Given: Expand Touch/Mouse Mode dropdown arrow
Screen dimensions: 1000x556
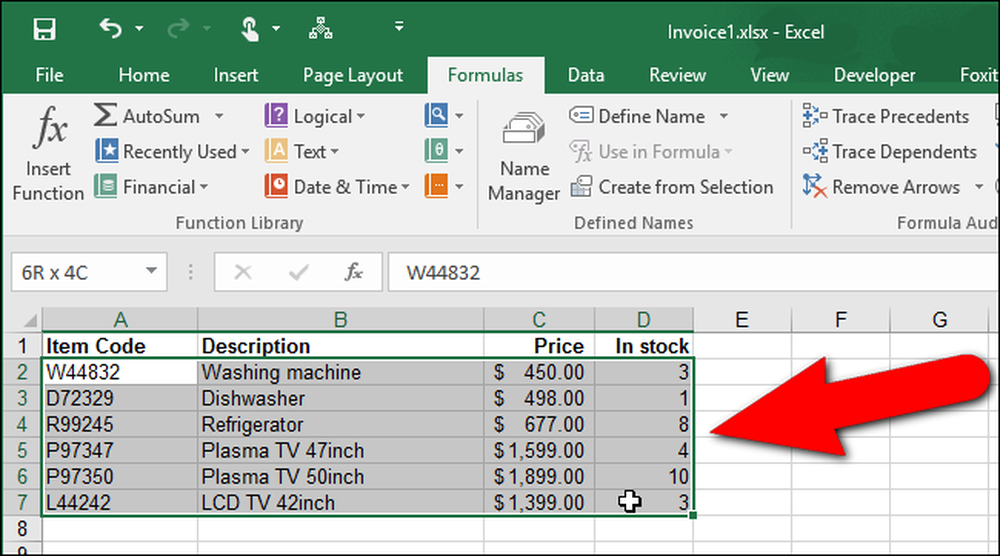Looking at the screenshot, I should [x=276, y=29].
